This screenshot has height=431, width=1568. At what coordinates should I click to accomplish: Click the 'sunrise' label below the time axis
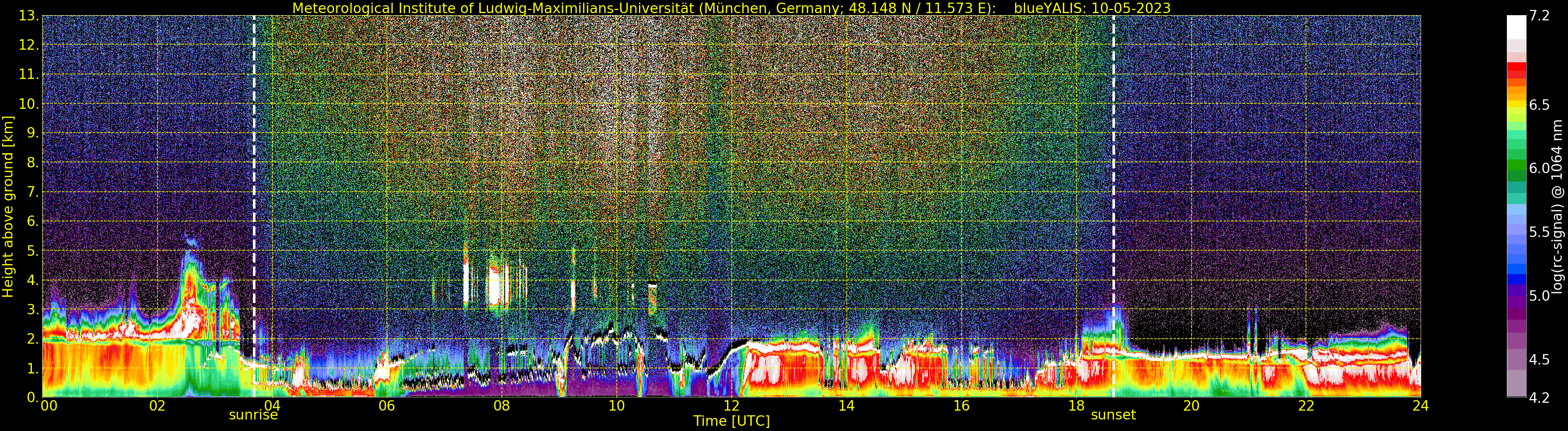tap(253, 415)
